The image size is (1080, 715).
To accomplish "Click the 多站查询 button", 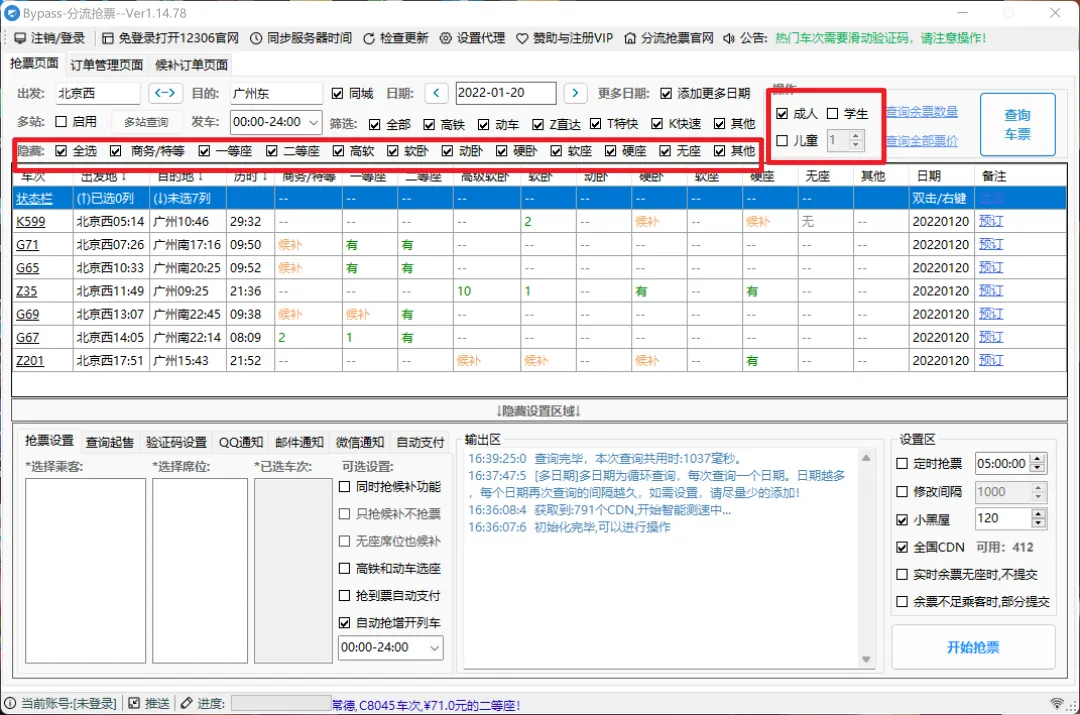I will pyautogui.click(x=146, y=122).
